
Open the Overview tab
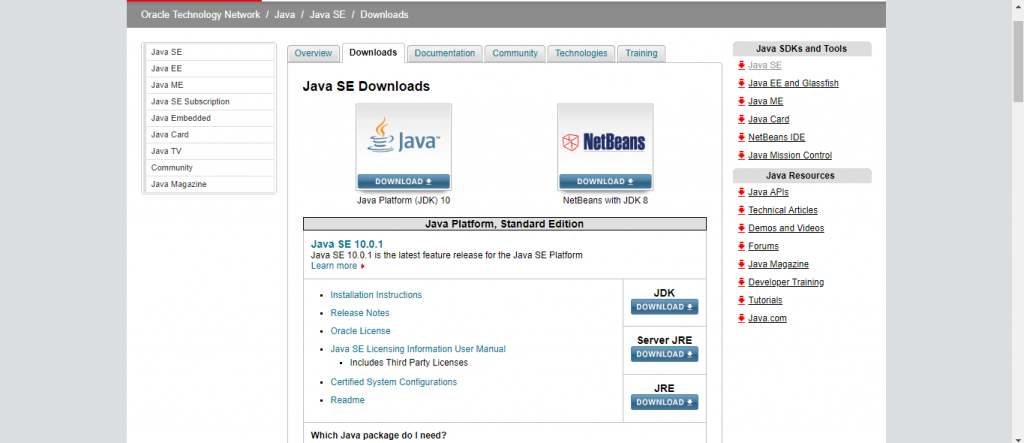[x=313, y=54]
